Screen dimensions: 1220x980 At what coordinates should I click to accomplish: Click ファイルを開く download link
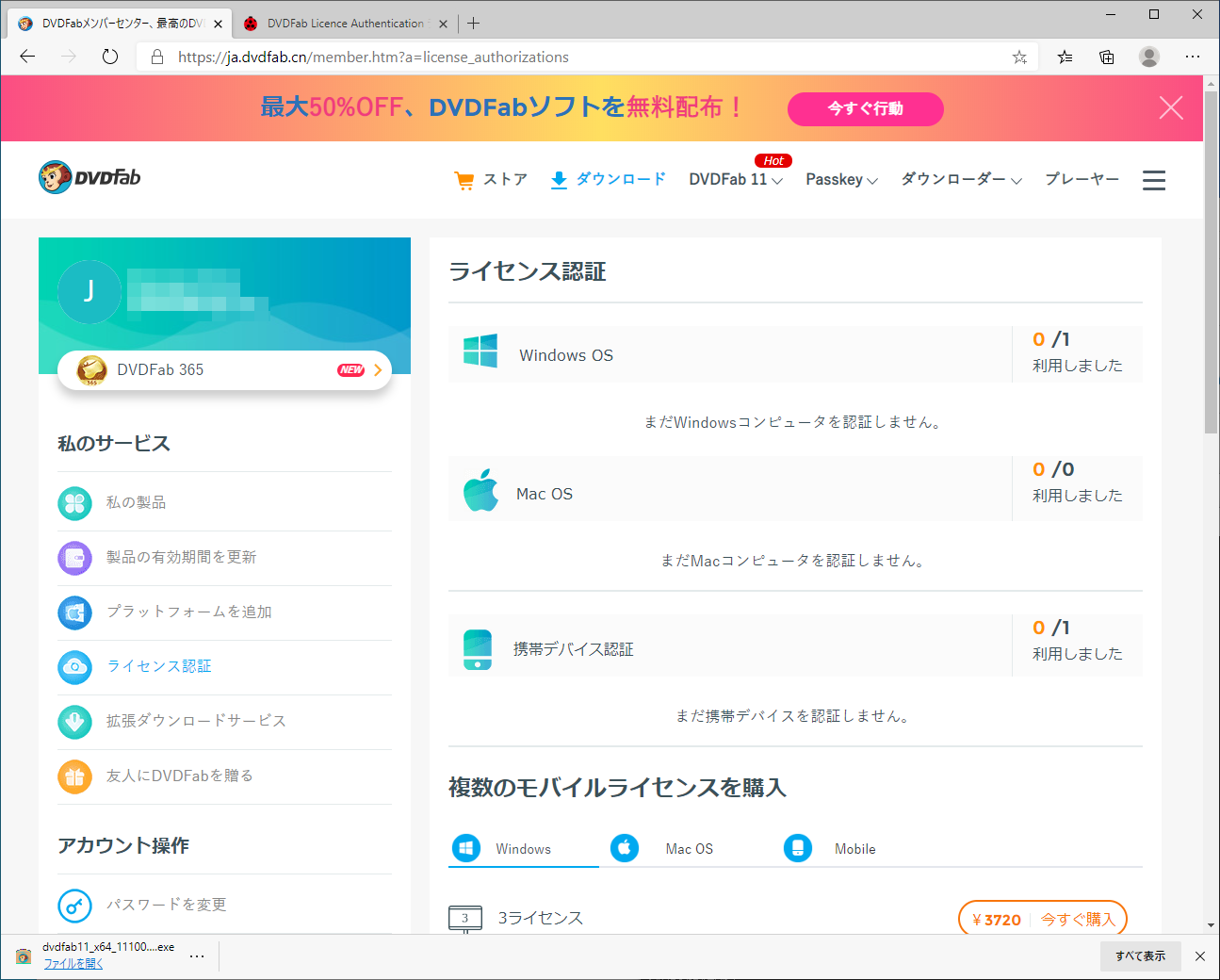tap(73, 963)
